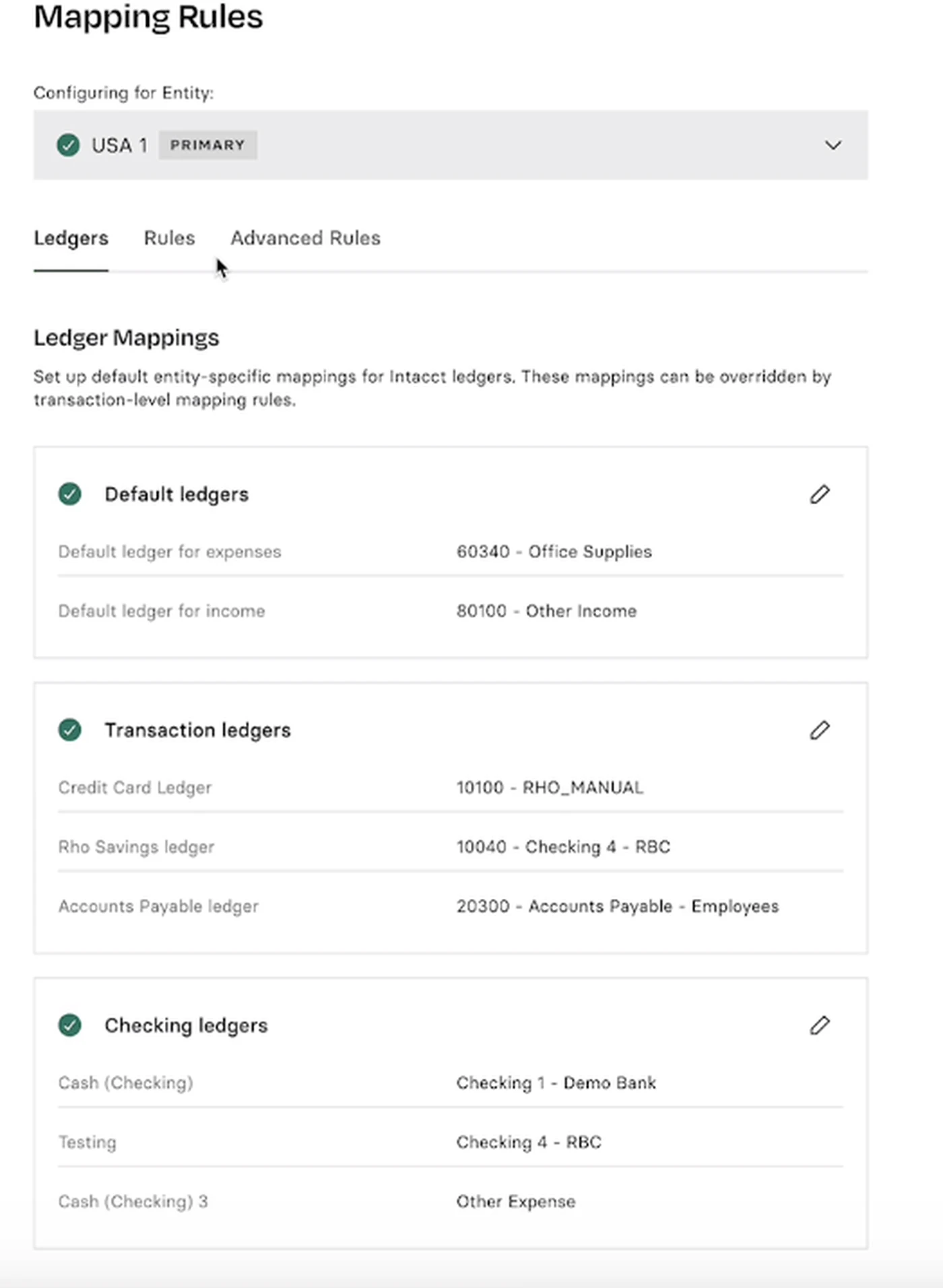943x1288 pixels.
Task: Select Accounts Payable ledger row
Action: tap(451, 906)
